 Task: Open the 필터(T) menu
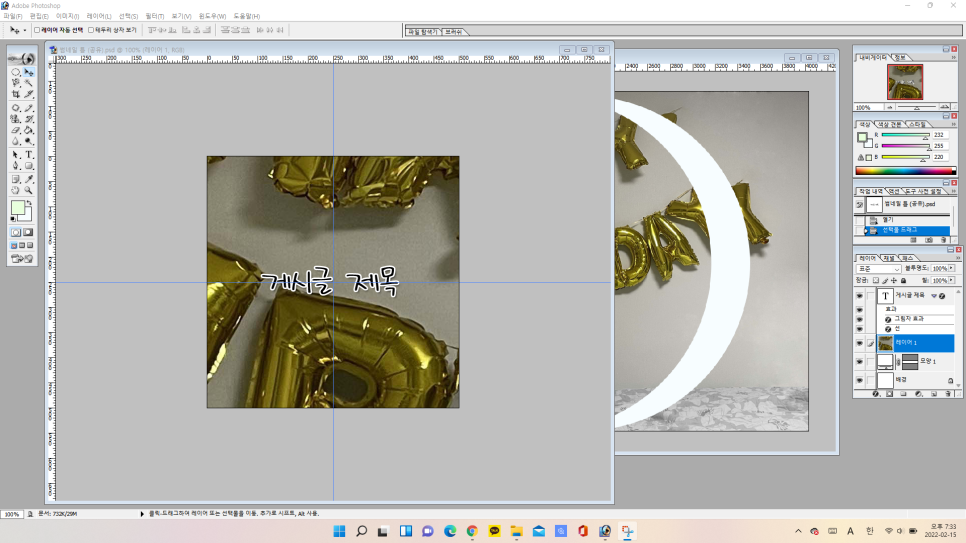155,16
